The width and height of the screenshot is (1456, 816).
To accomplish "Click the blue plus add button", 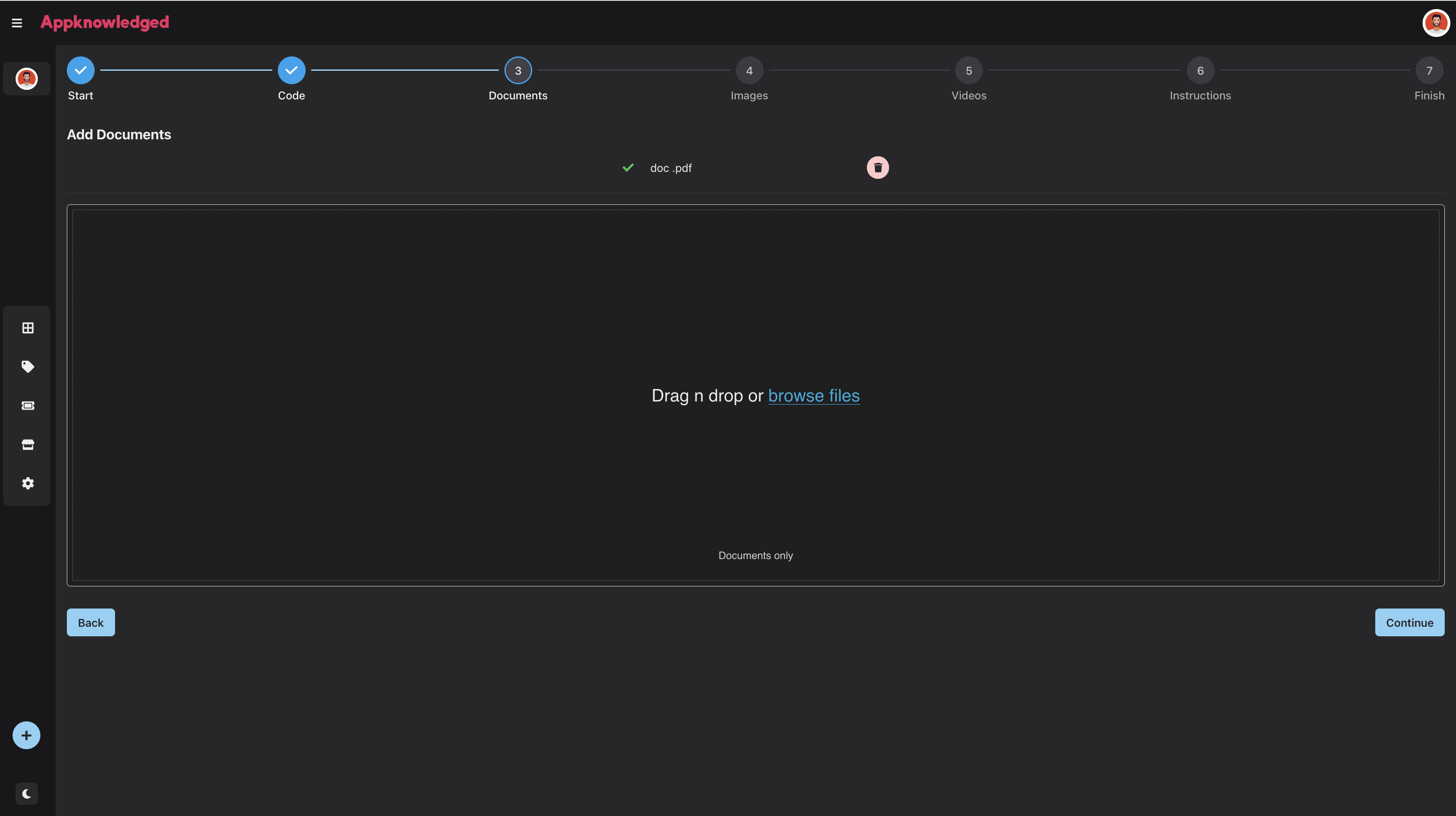I will pyautogui.click(x=26, y=735).
